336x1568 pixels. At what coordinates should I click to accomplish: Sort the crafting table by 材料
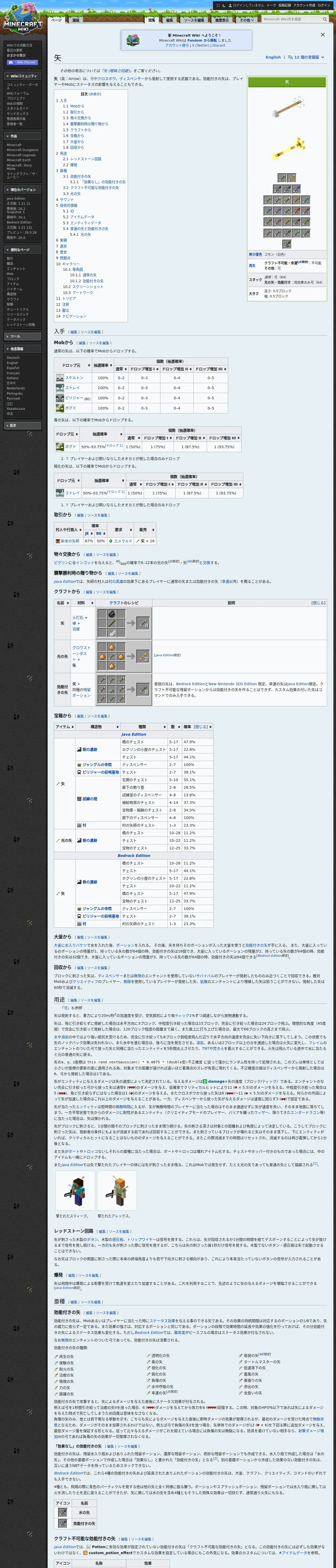(82, 603)
